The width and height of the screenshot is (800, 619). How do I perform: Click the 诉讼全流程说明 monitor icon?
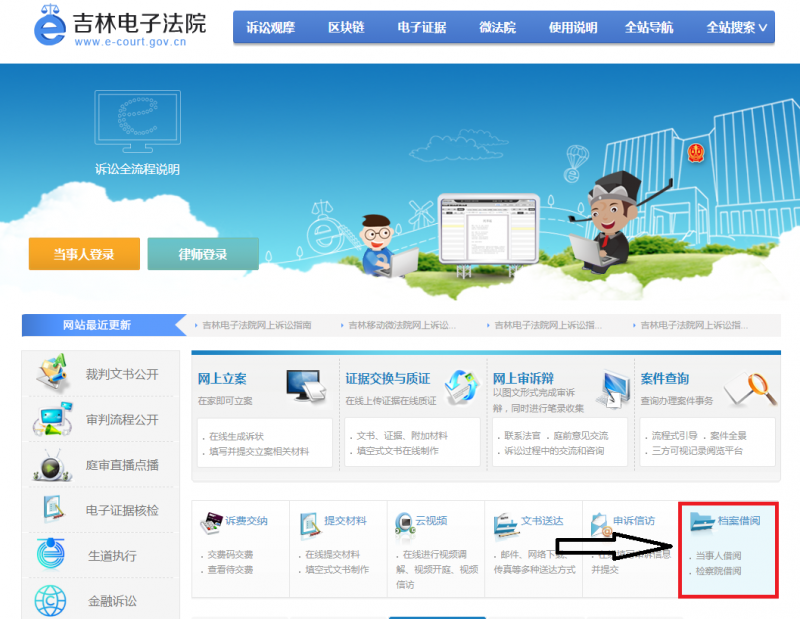point(137,122)
